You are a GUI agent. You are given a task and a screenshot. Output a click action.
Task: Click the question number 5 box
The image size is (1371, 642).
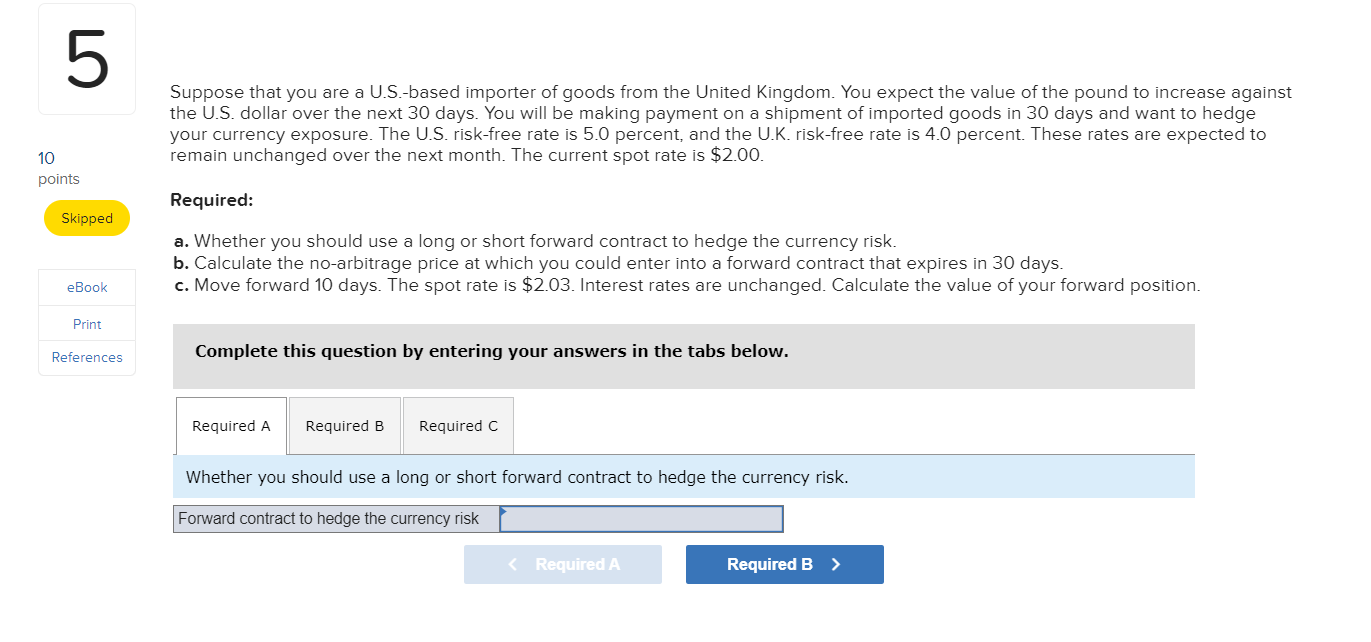point(86,58)
